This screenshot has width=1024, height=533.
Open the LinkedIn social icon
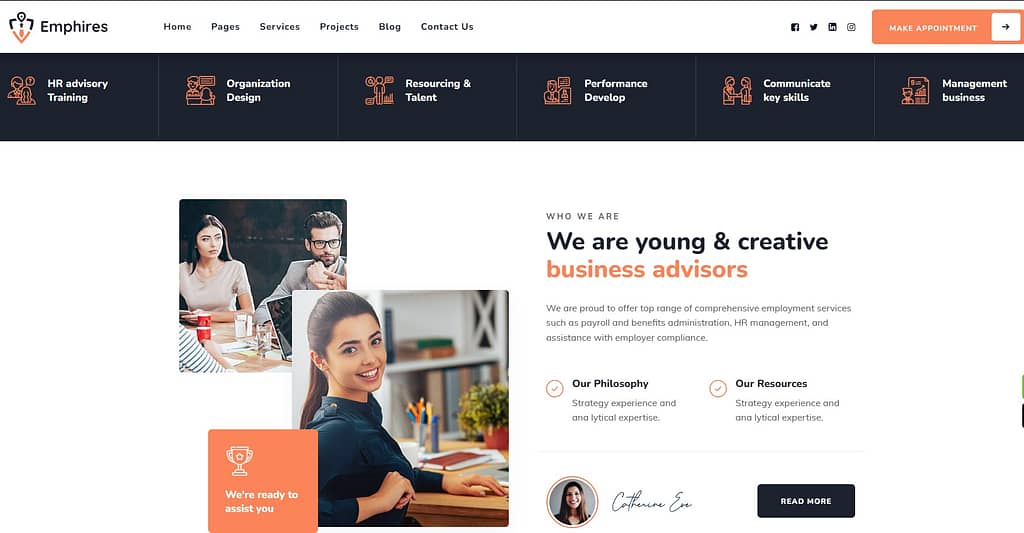(x=832, y=27)
